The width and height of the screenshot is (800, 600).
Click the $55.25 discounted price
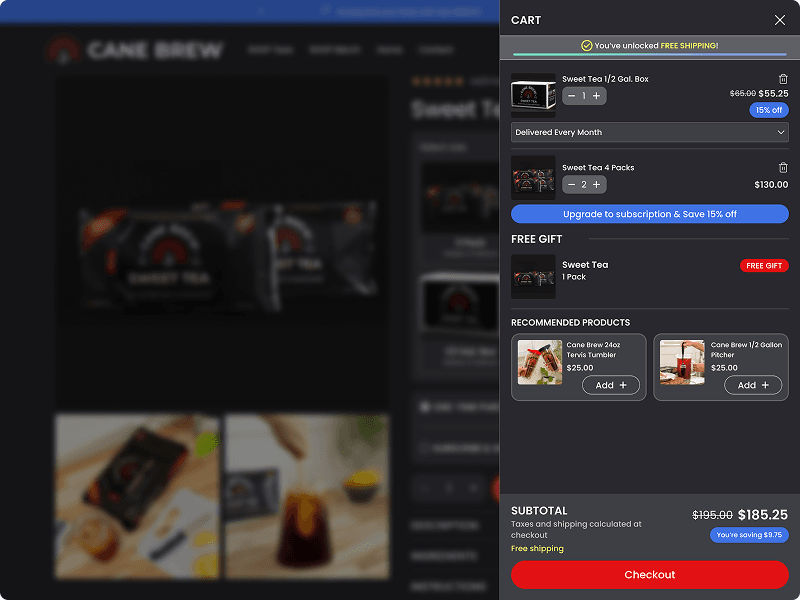point(773,93)
